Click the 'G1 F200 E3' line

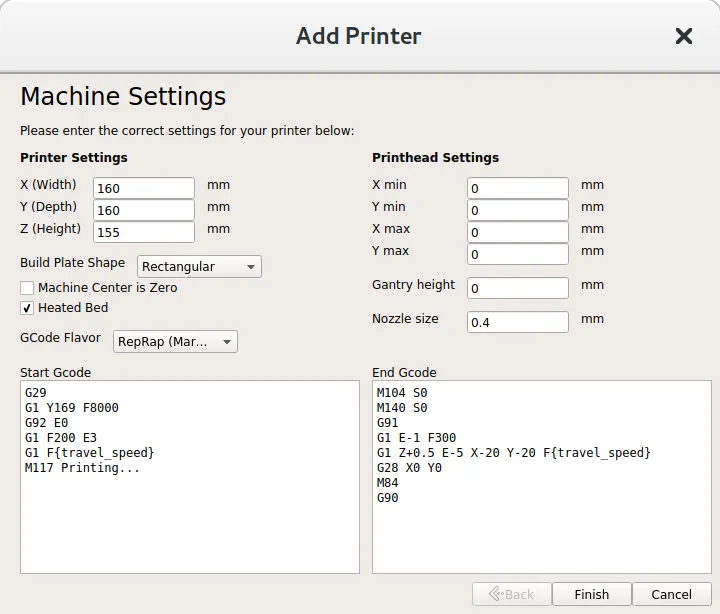61,438
